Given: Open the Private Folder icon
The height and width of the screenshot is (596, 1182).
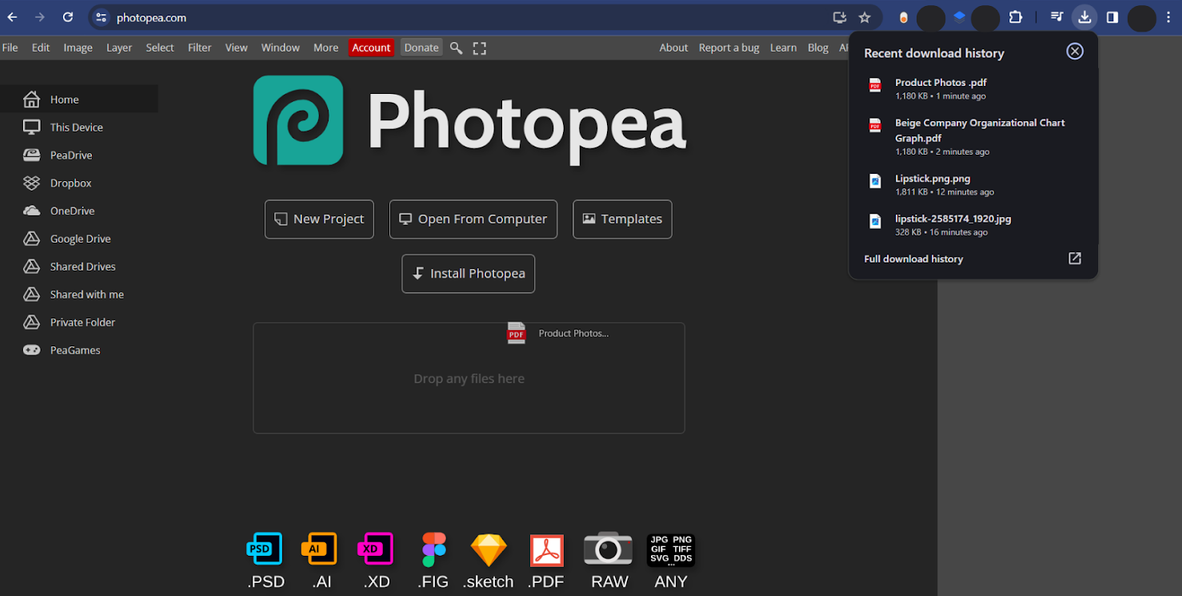Looking at the screenshot, I should 31,322.
